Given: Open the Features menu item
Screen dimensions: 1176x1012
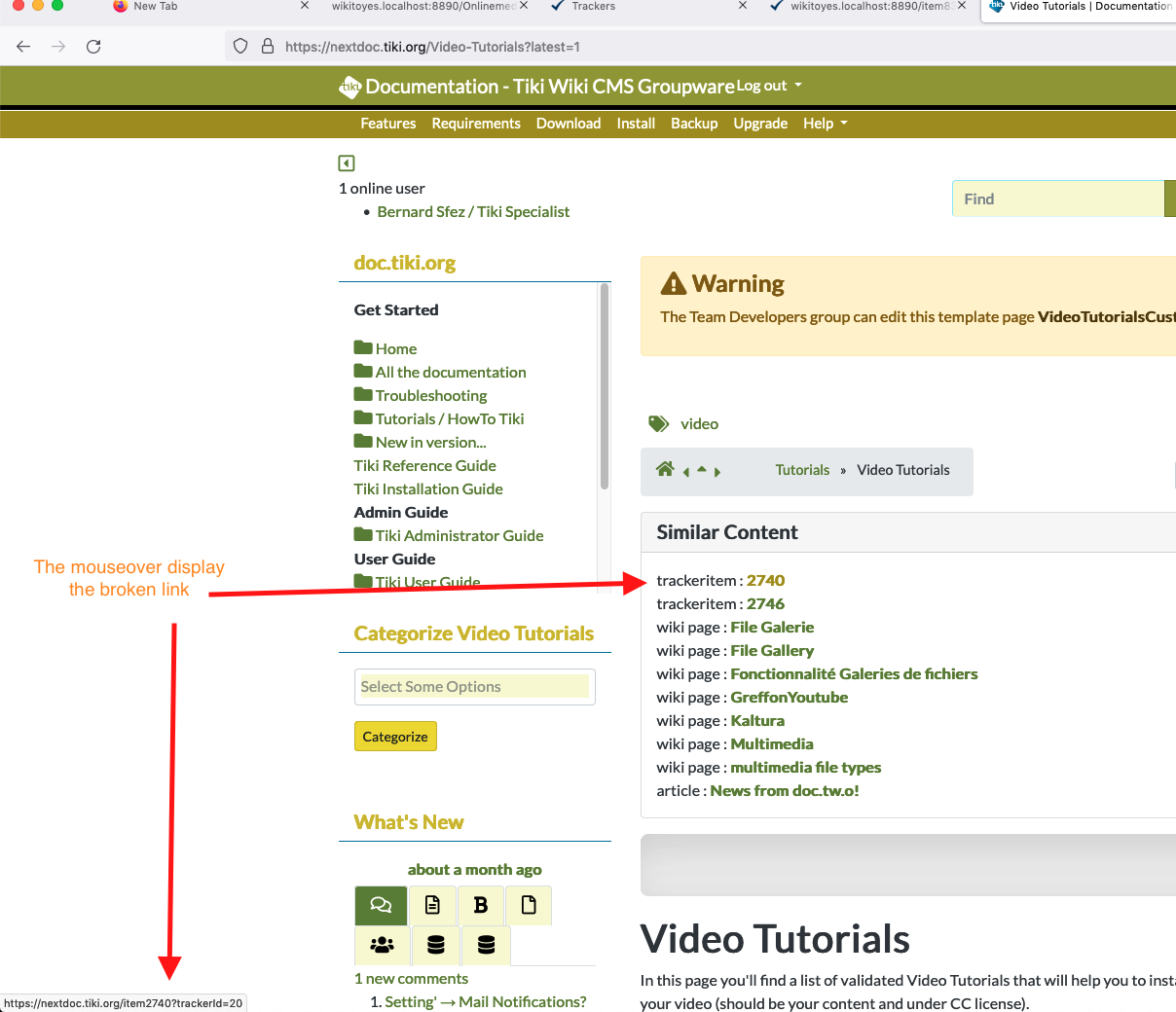Looking at the screenshot, I should pos(388,124).
